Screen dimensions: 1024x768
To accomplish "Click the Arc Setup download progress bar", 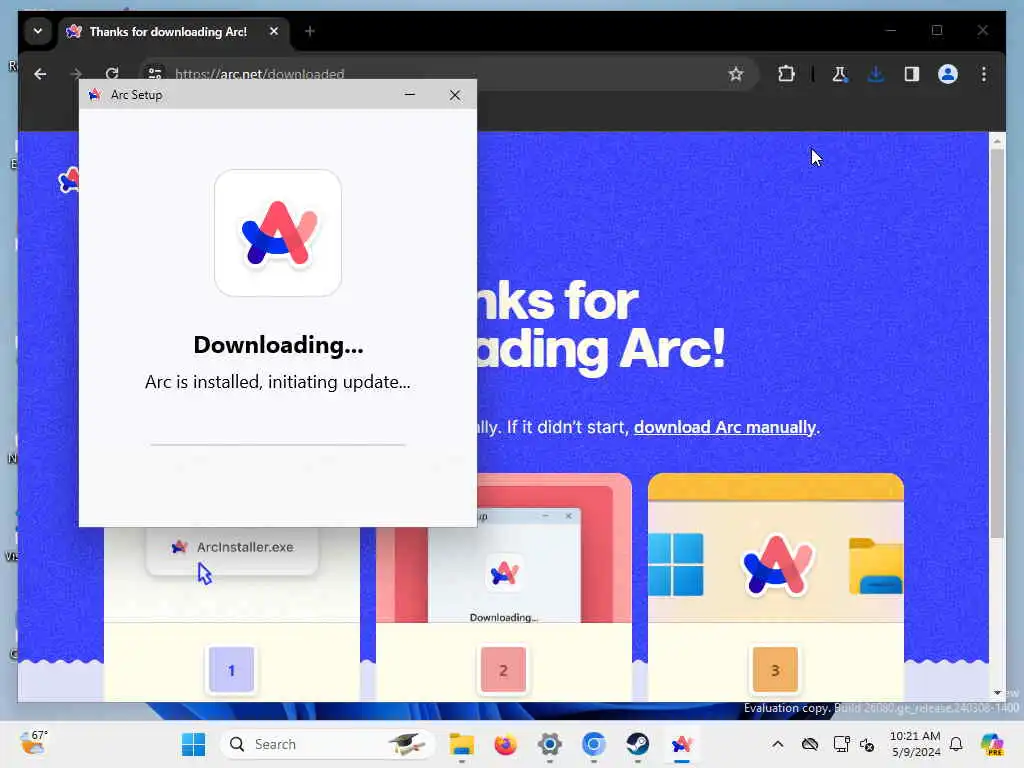I will [x=278, y=445].
